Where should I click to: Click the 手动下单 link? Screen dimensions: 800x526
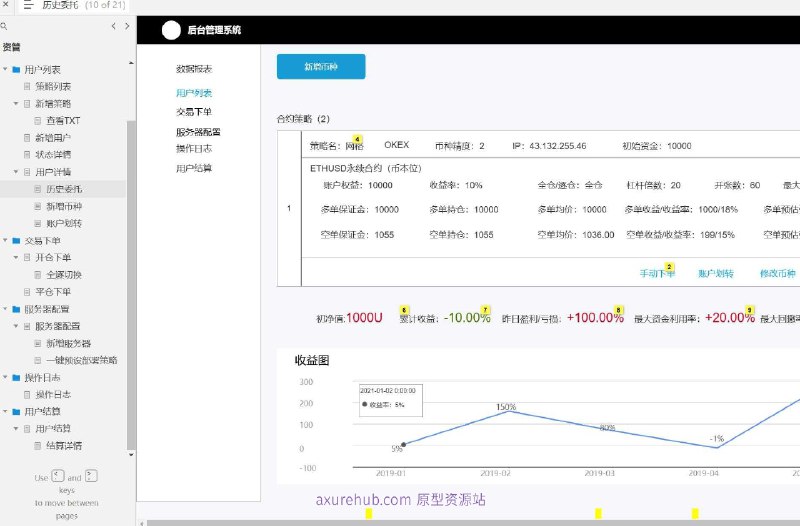657,274
